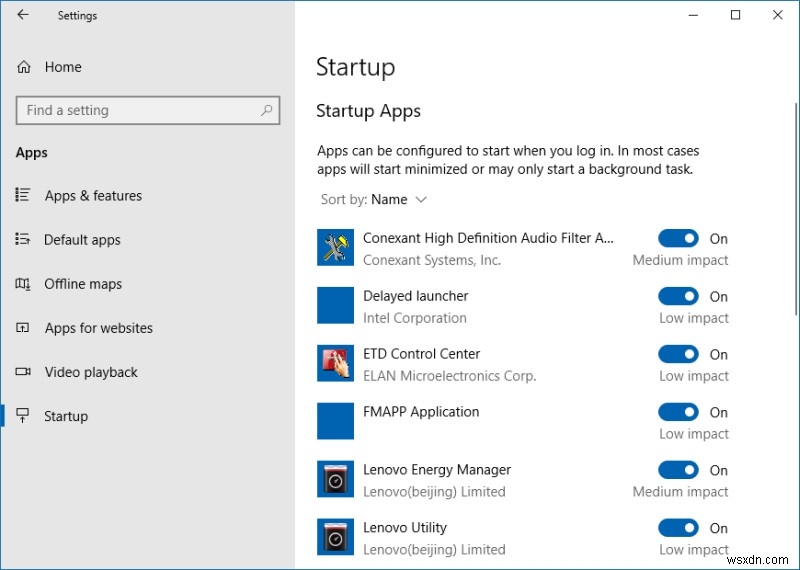Click the Lenovo Energy Manager icon
Image resolution: width=800 pixels, height=570 pixels.
point(335,479)
